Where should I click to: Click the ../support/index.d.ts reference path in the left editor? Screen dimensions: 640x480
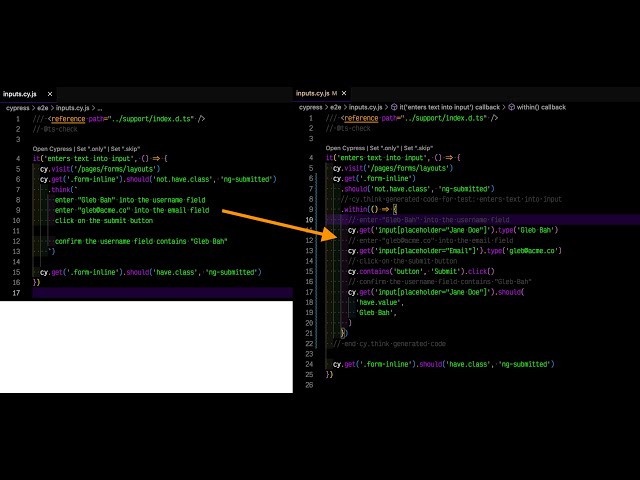click(151, 119)
